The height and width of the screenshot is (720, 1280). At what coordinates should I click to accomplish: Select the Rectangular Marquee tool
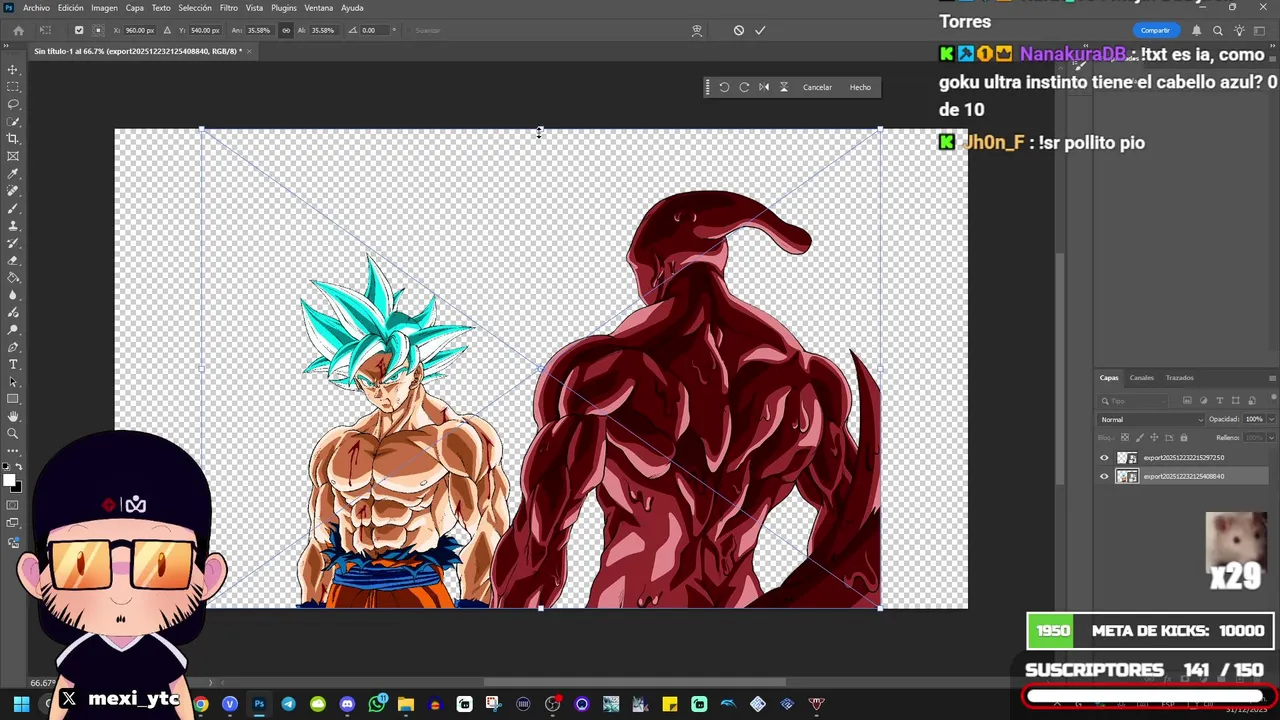13,87
